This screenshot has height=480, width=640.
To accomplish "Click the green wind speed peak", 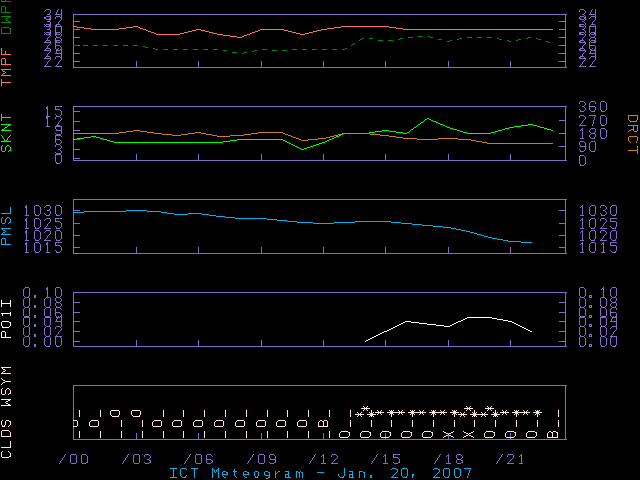I will (428, 118).
